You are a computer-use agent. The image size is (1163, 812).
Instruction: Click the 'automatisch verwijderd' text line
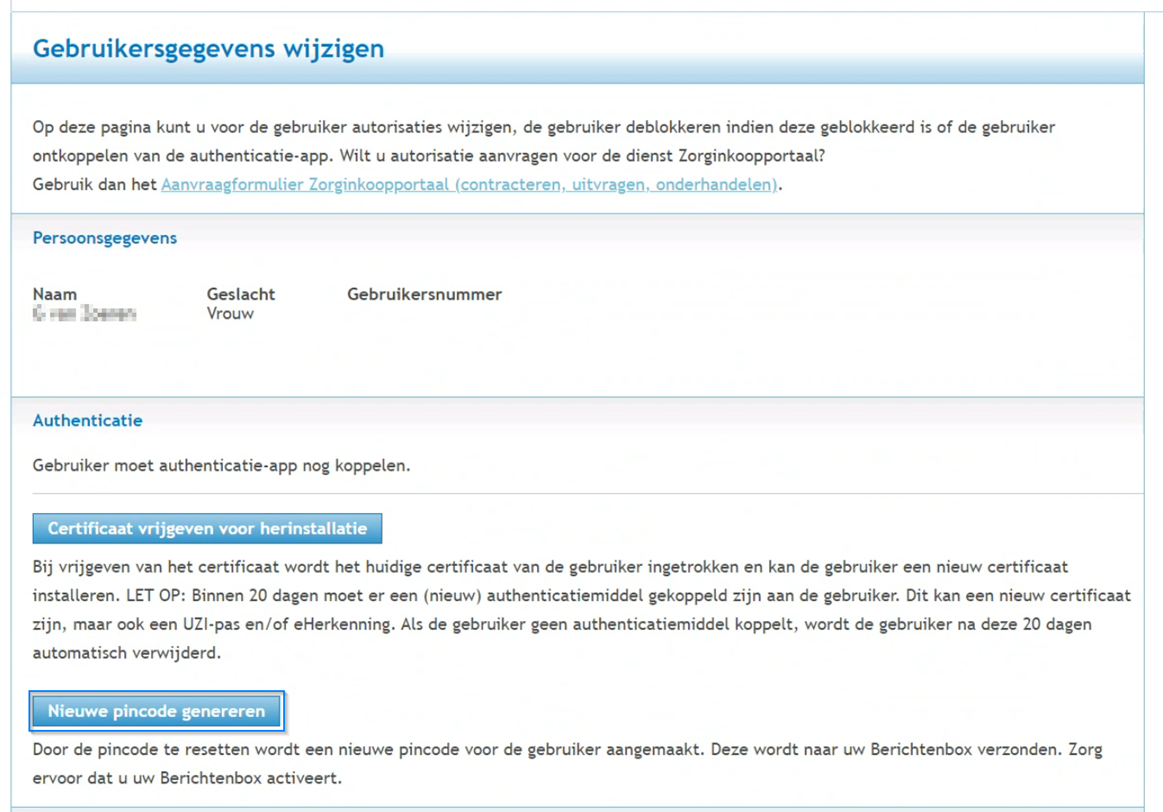[126, 653]
